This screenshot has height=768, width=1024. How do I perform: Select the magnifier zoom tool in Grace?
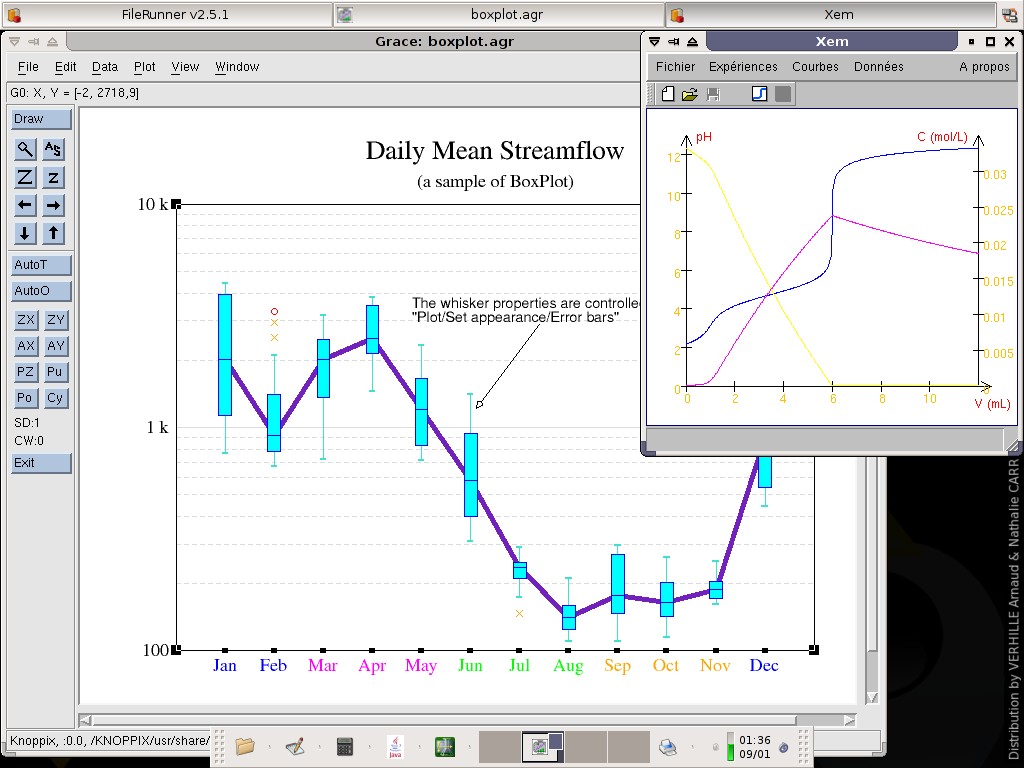point(25,149)
